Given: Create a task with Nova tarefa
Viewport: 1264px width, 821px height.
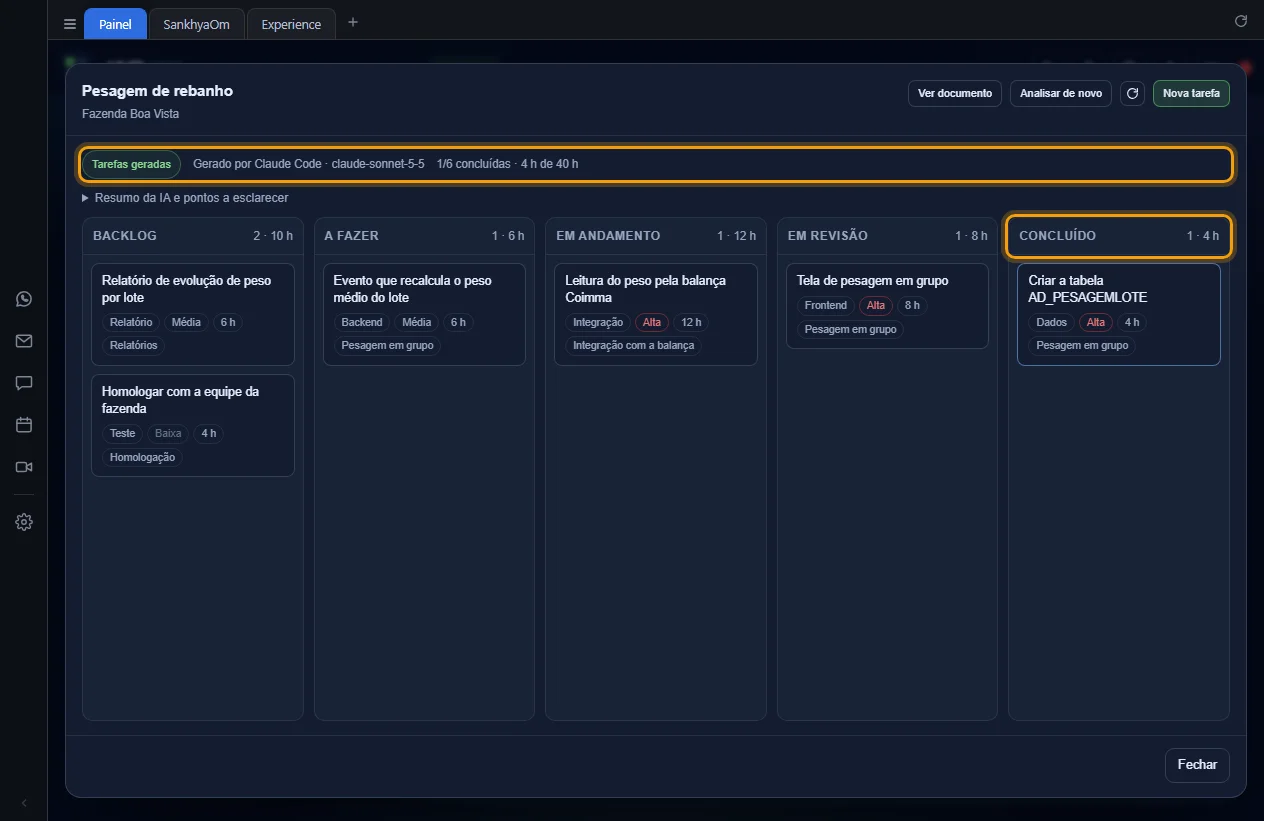Looking at the screenshot, I should [x=1191, y=94].
